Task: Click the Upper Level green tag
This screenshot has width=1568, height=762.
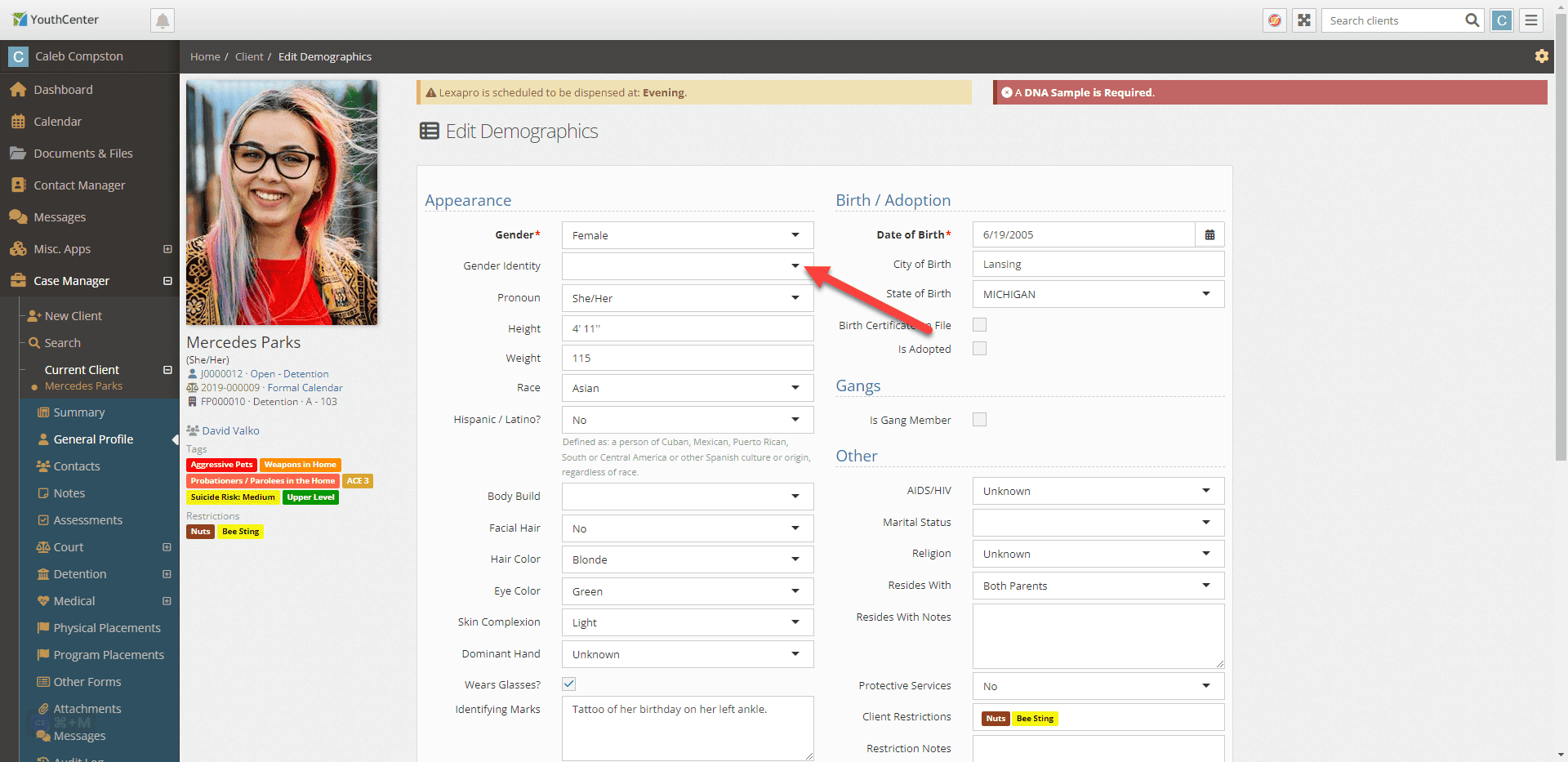Action: pyautogui.click(x=310, y=497)
